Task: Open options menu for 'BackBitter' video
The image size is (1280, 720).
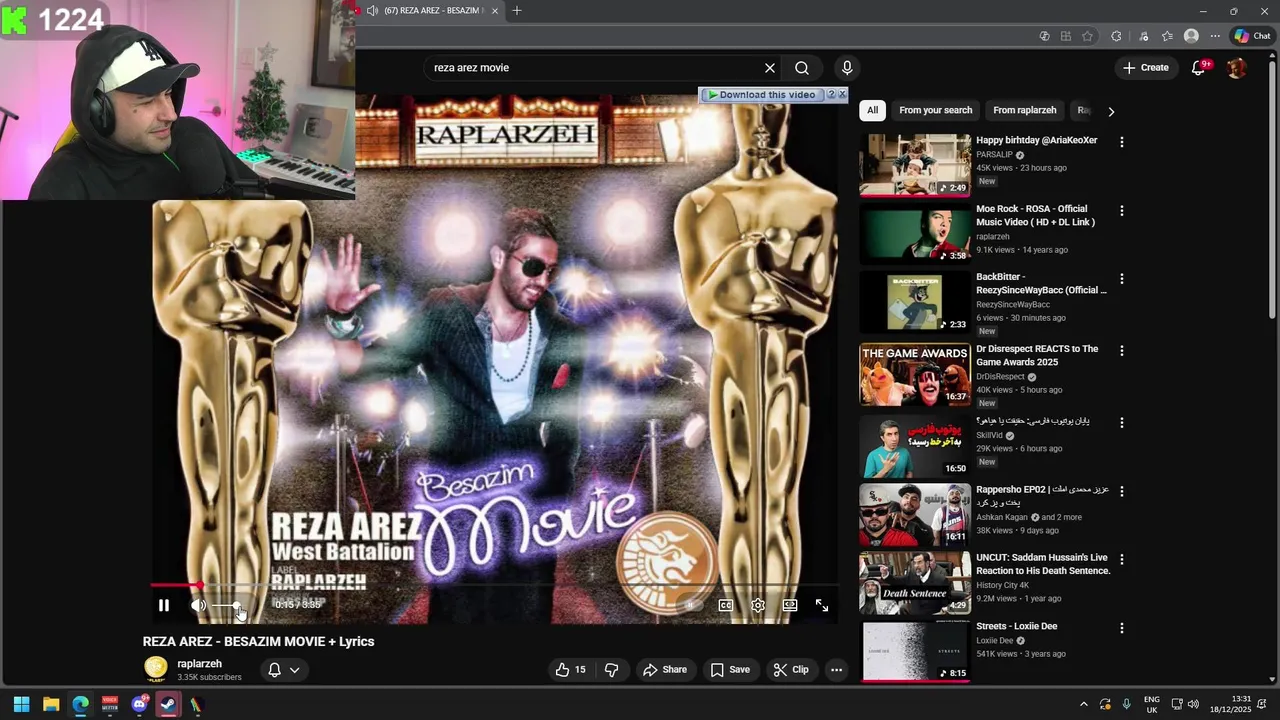Action: point(1122,279)
